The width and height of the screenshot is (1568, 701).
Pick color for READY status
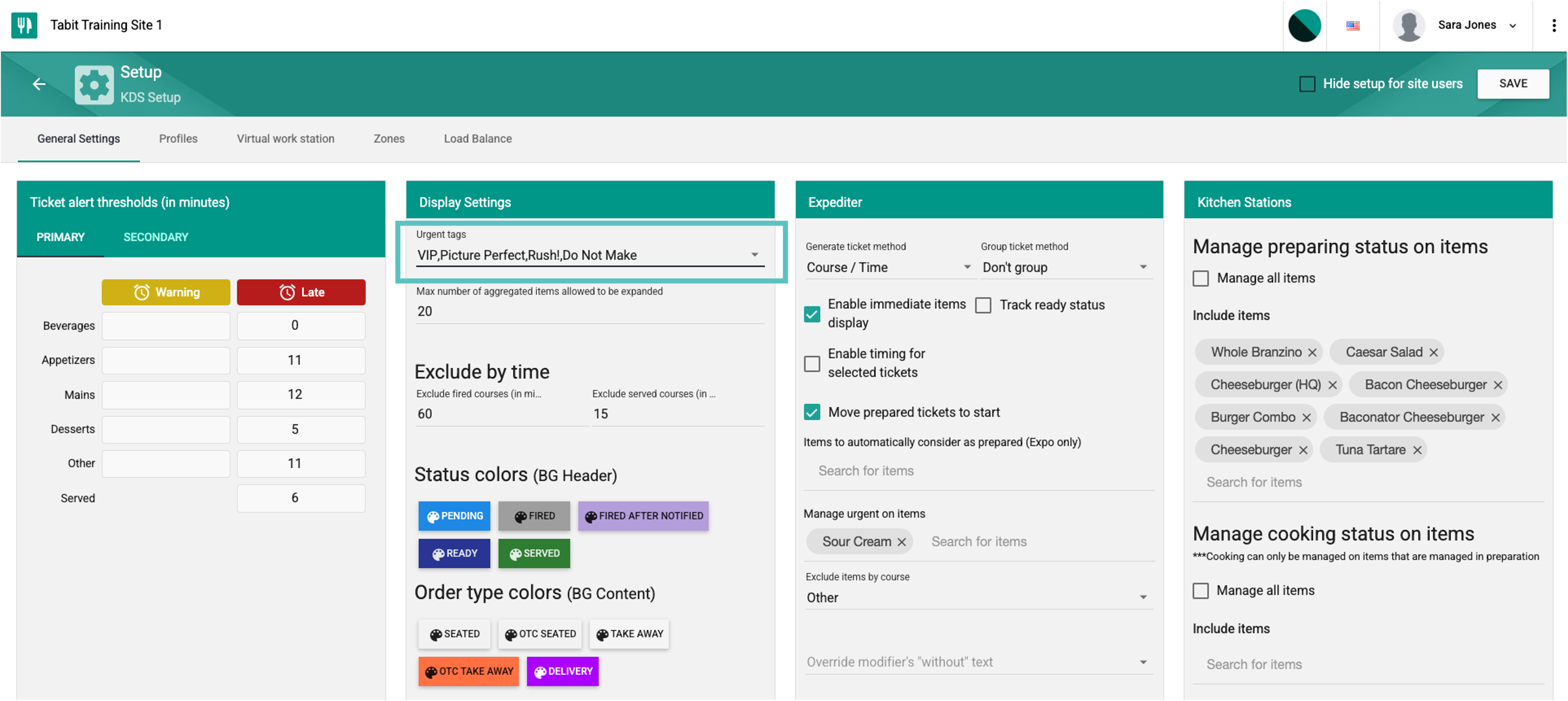point(454,554)
